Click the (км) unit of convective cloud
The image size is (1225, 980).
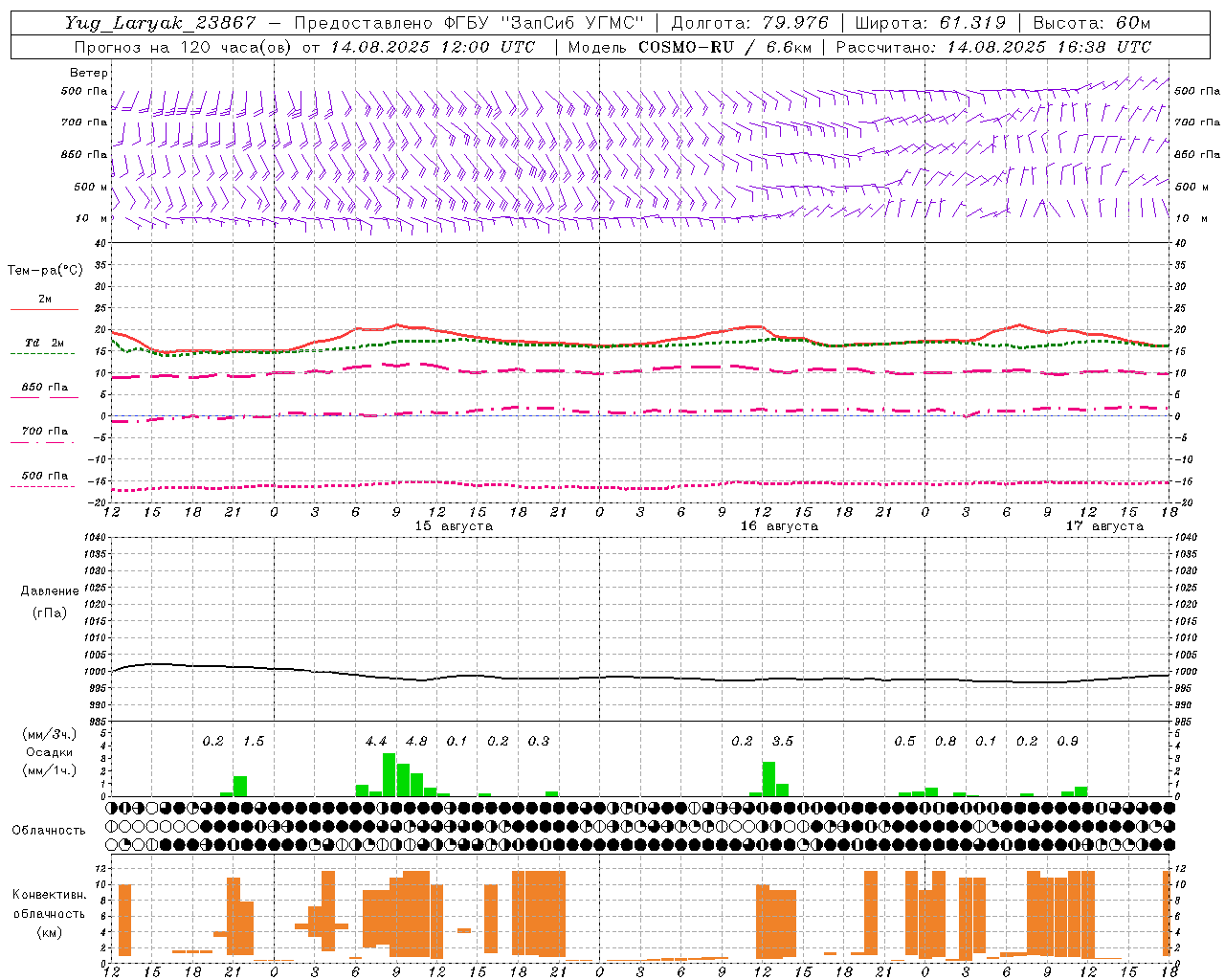(49, 932)
